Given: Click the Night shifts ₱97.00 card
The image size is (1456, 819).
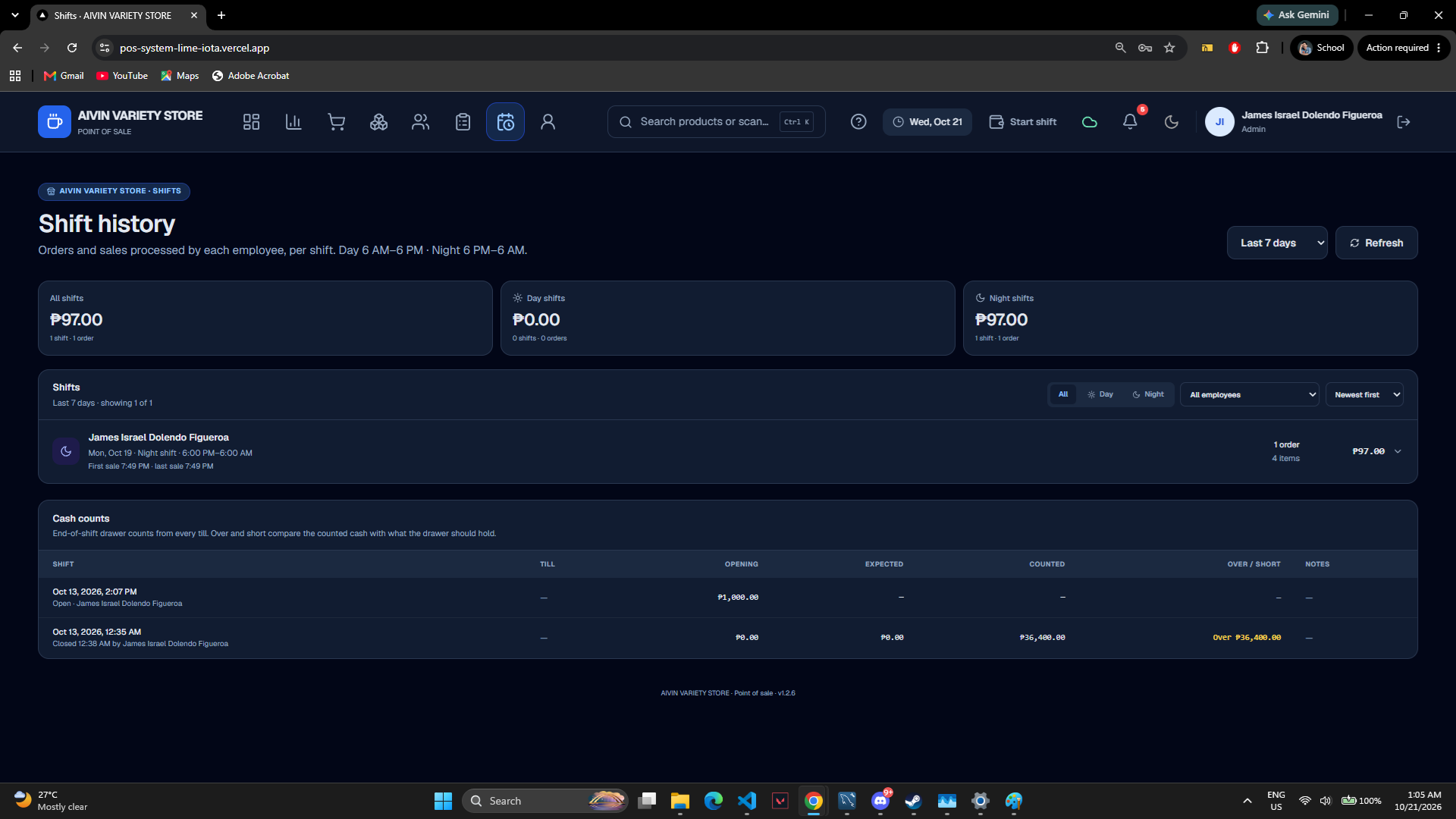Looking at the screenshot, I should click(x=1191, y=318).
